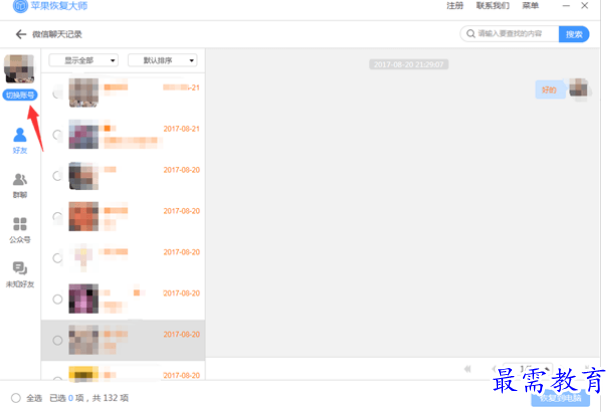
Task: Open the 未知好友 unknown friends section
Action: click(20, 275)
